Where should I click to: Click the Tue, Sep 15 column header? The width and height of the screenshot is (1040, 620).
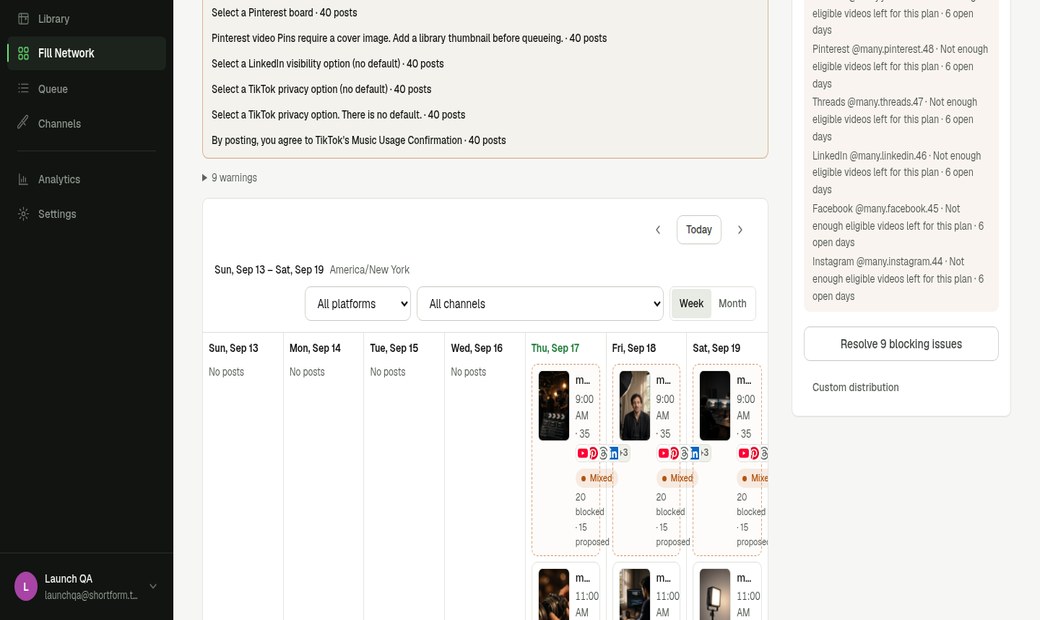[394, 348]
